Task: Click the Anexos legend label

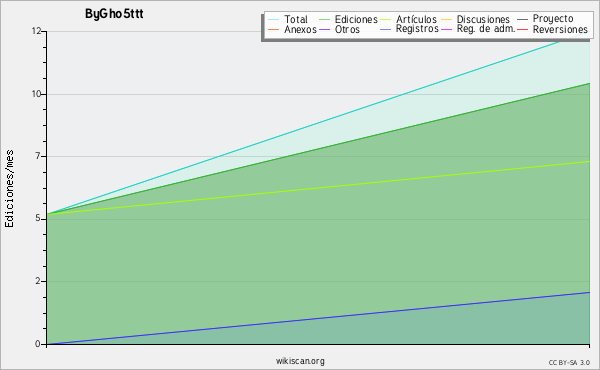Action: (x=300, y=29)
